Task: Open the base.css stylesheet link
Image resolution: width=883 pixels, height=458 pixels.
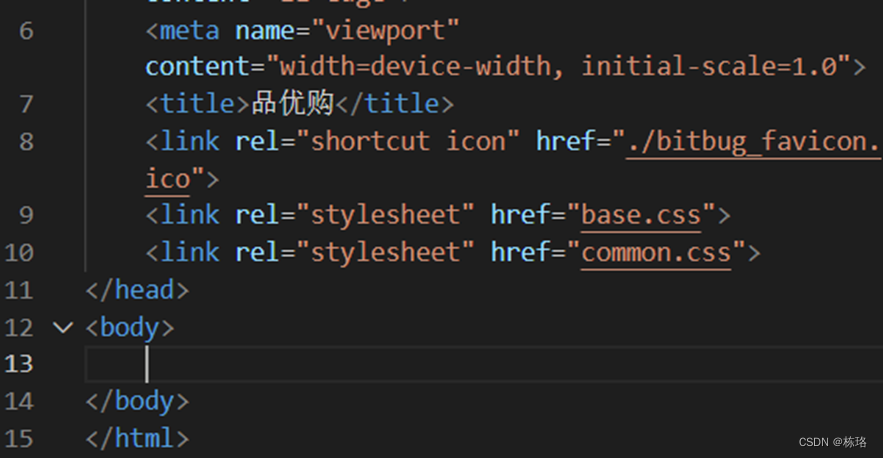Action: point(641,215)
